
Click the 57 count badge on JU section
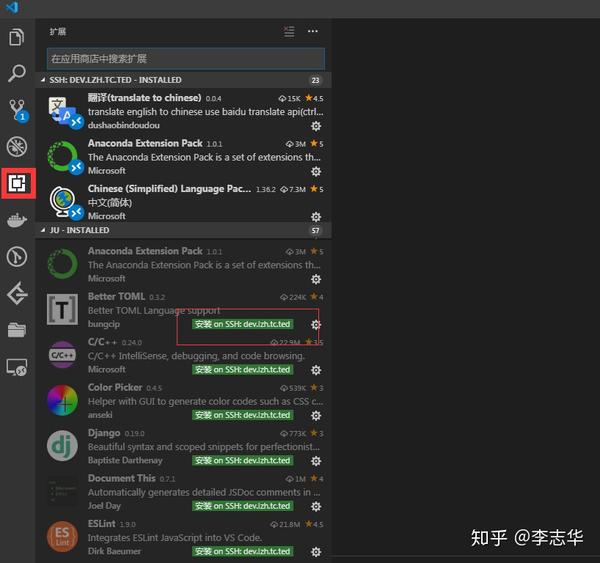pos(315,230)
